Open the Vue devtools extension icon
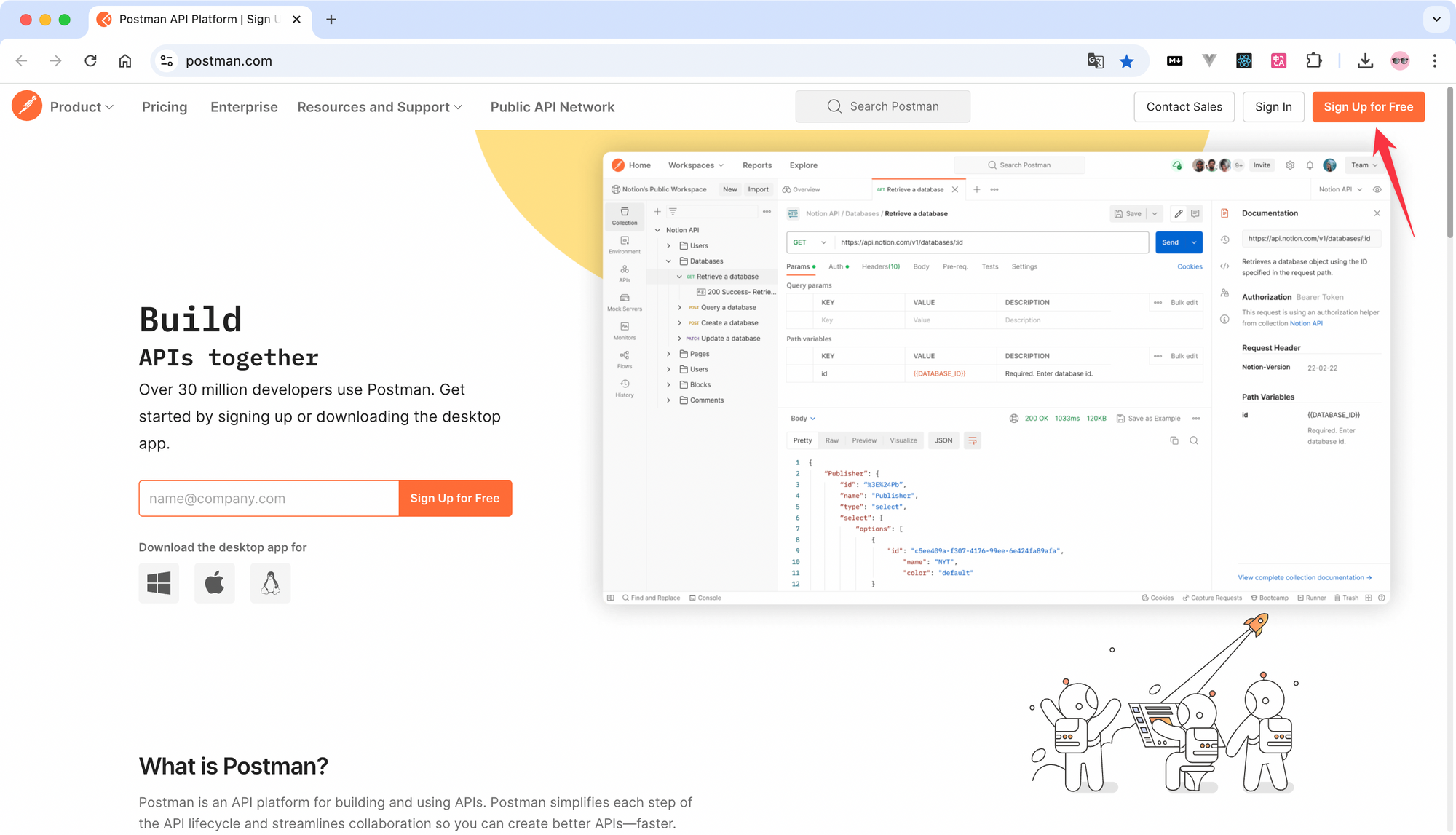Image resolution: width=1456 pixels, height=835 pixels. pyautogui.click(x=1209, y=61)
